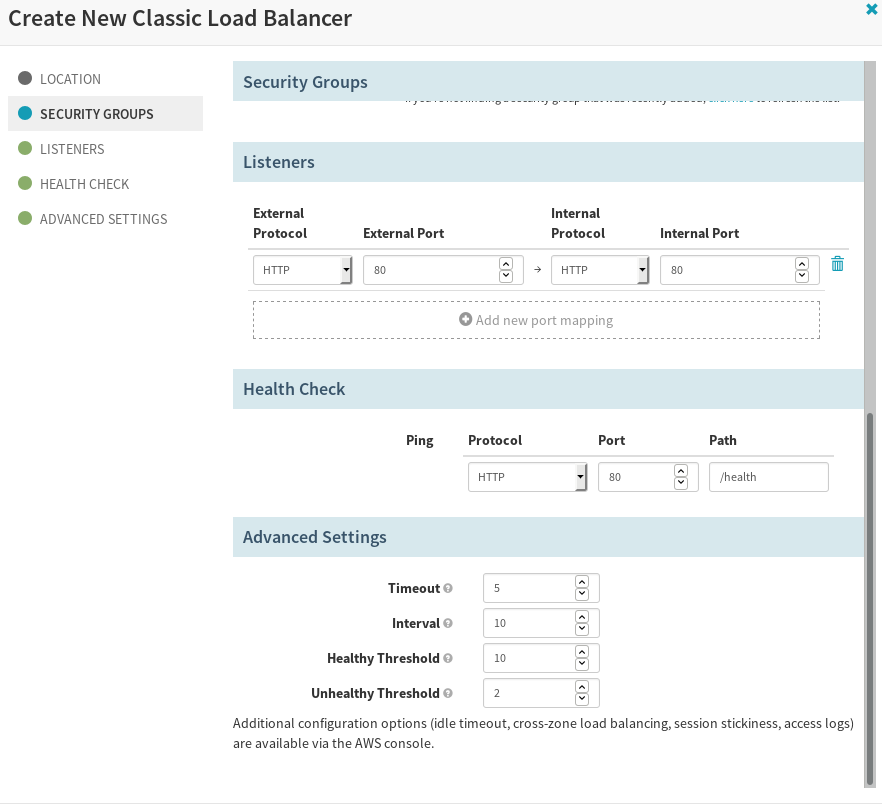Delete the HTTP 80 listener with trash icon
882x806 pixels.
point(837,264)
